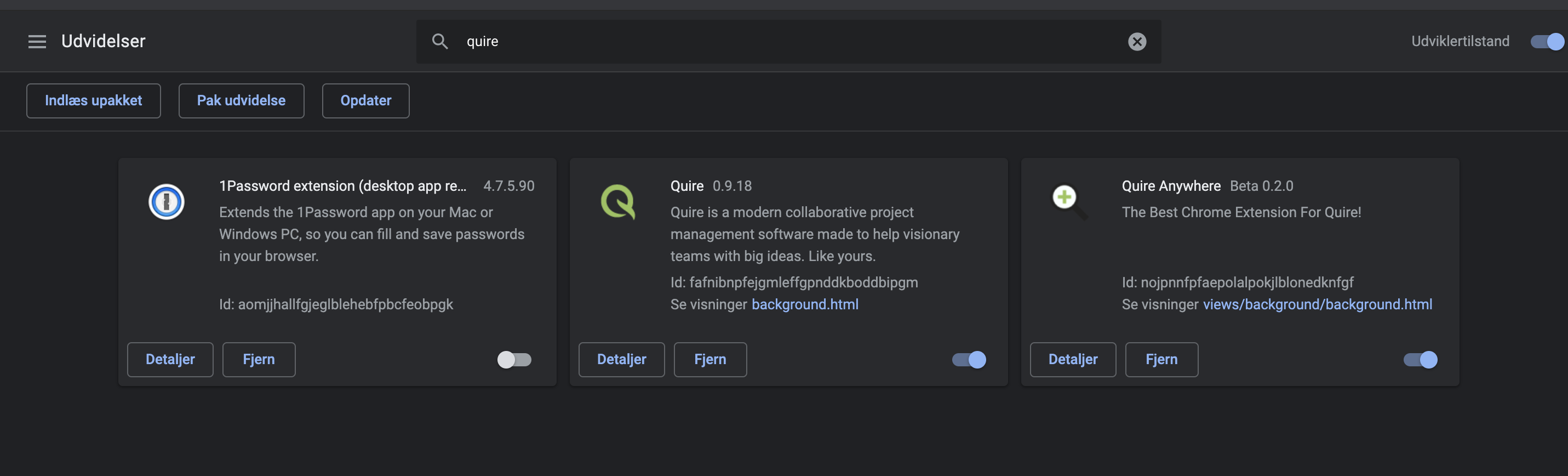The width and height of the screenshot is (1568, 476).
Task: Click the 1Password Id aomjjhallfgjeglblehebfpbcfeobpgk text
Action: point(336,304)
